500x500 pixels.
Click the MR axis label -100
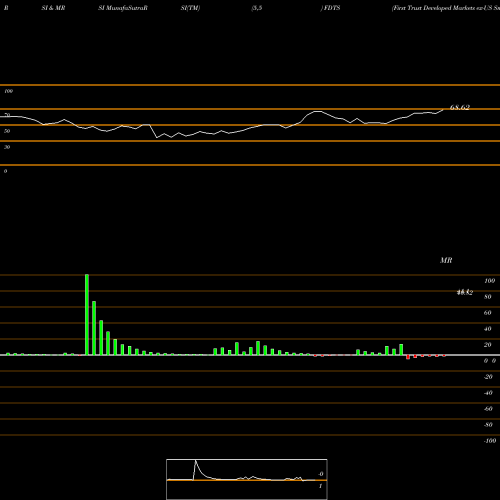click(490, 441)
